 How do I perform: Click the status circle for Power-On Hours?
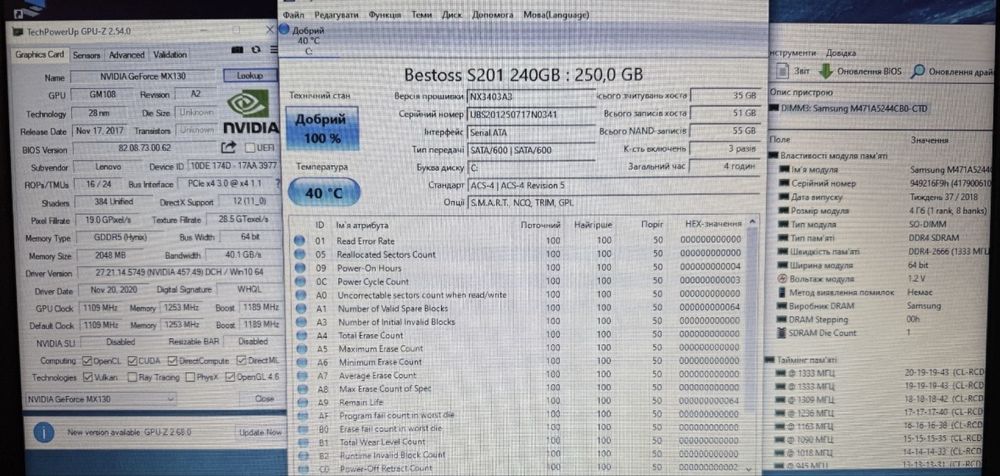pyautogui.click(x=300, y=267)
